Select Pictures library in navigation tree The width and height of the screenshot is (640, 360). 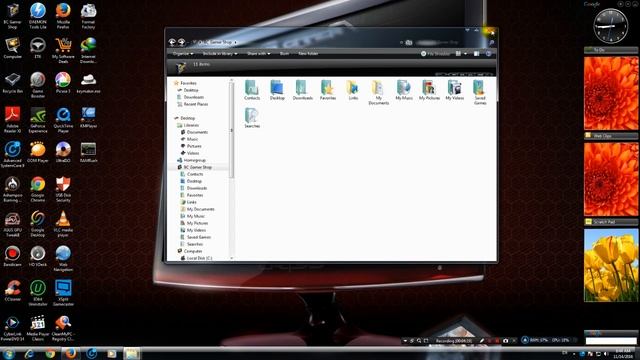click(x=194, y=146)
